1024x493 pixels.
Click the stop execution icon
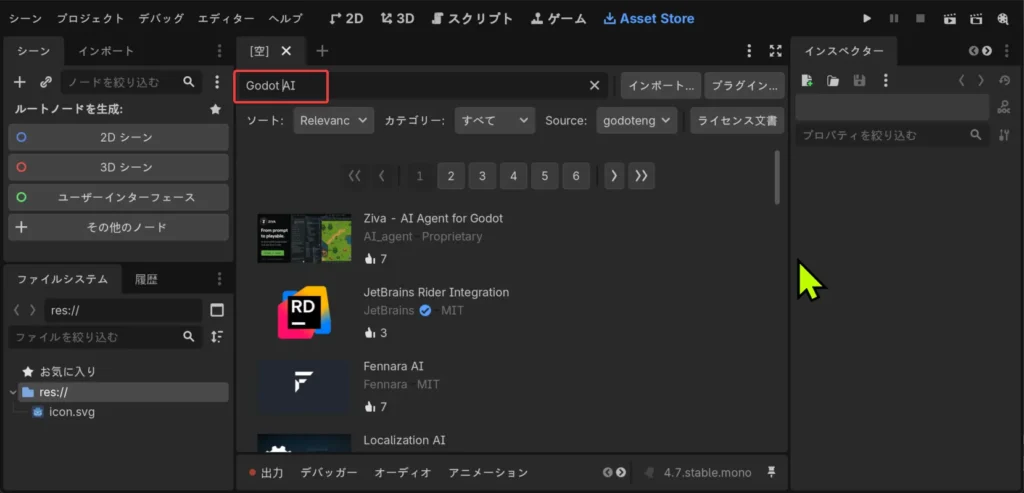[x=920, y=19]
